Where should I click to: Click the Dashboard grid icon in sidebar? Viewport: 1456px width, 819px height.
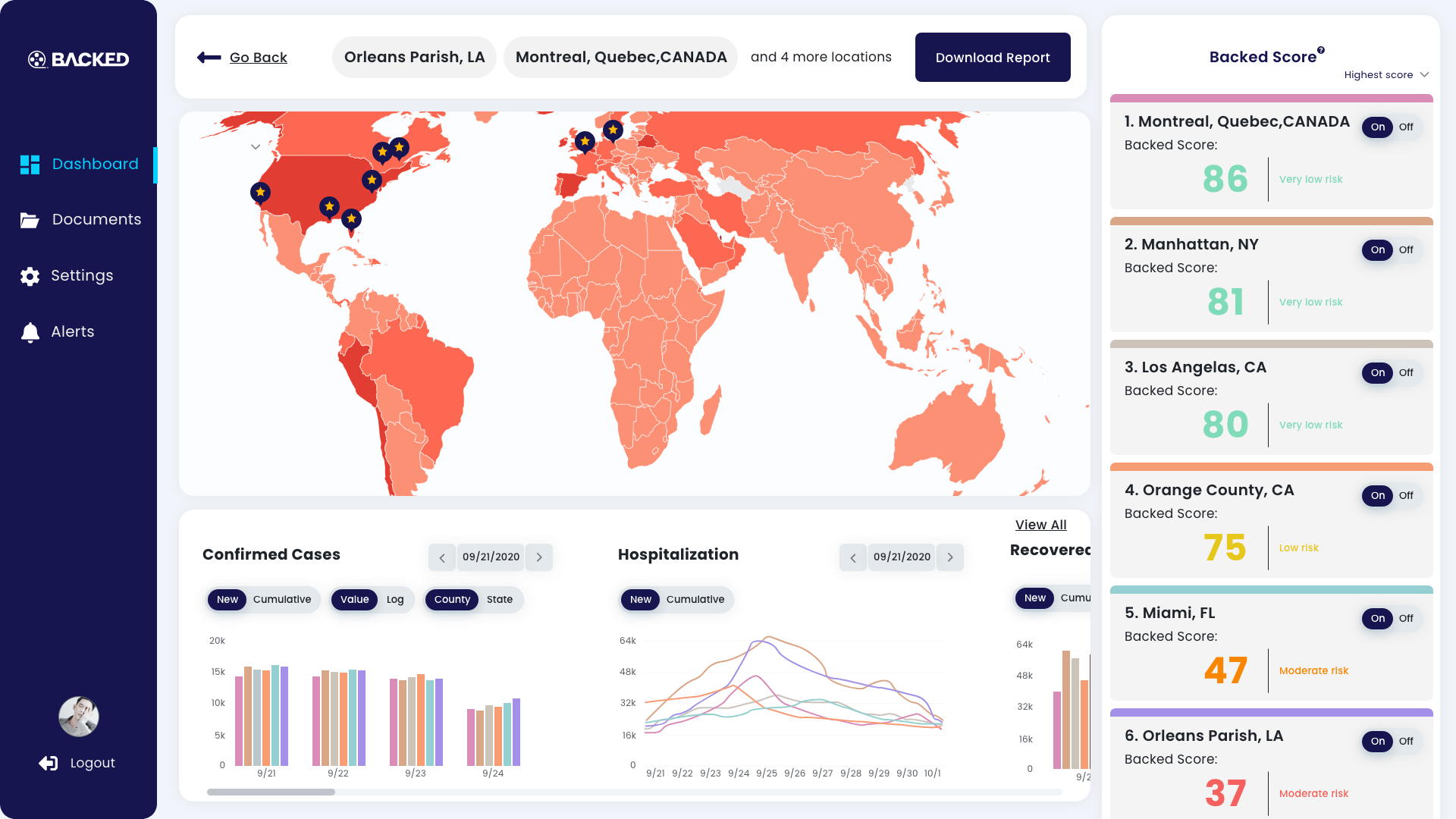pos(30,165)
